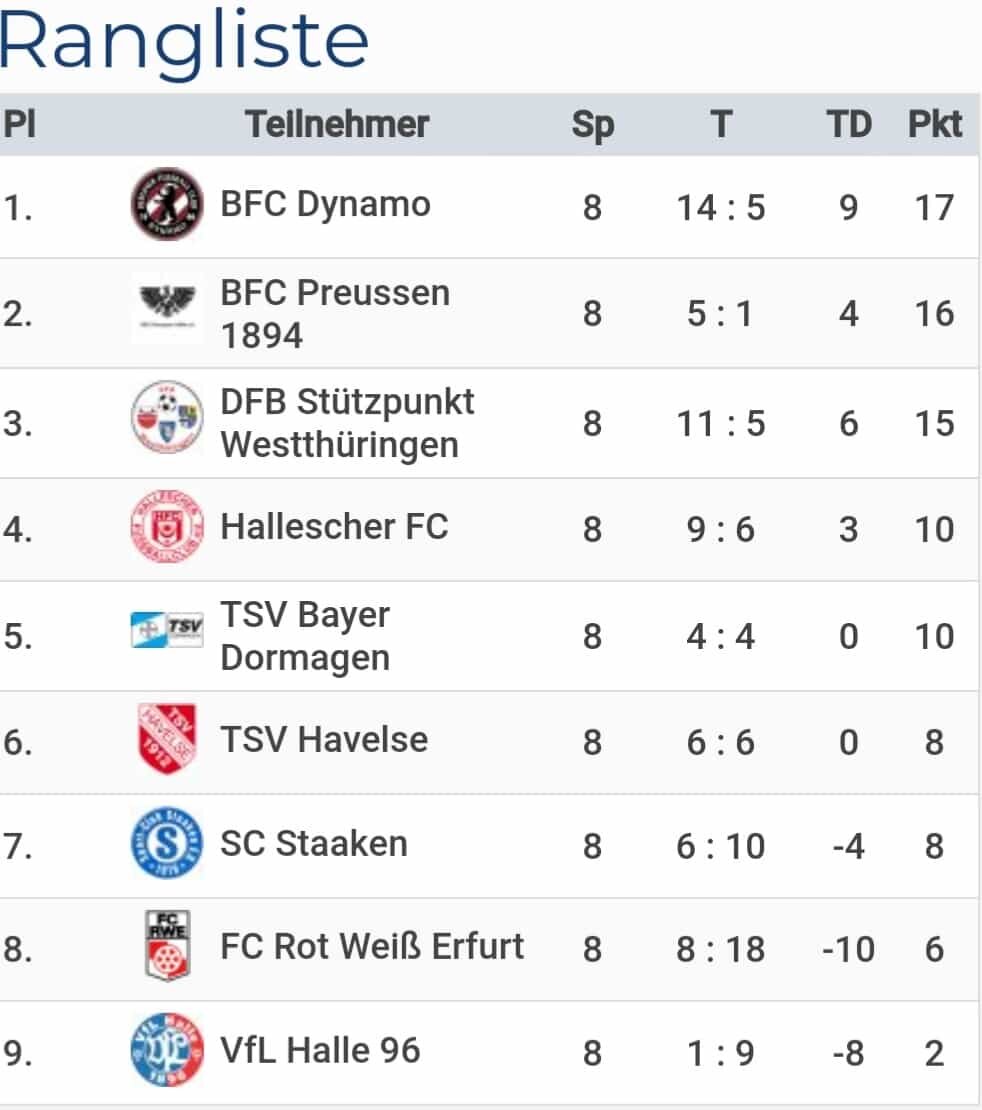The image size is (982, 1110).
Task: Click the TSV Bayer Dormagen logo
Action: click(167, 629)
